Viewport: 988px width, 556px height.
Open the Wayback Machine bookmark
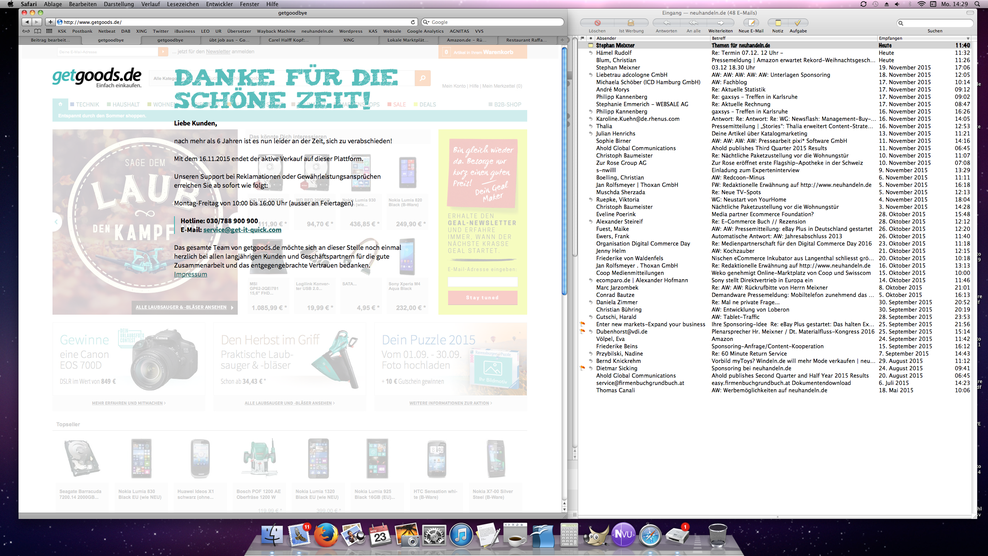click(x=276, y=31)
